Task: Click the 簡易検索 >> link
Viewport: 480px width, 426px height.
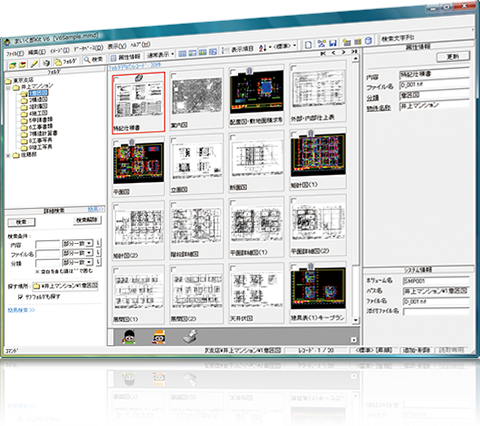Action: coord(21,310)
